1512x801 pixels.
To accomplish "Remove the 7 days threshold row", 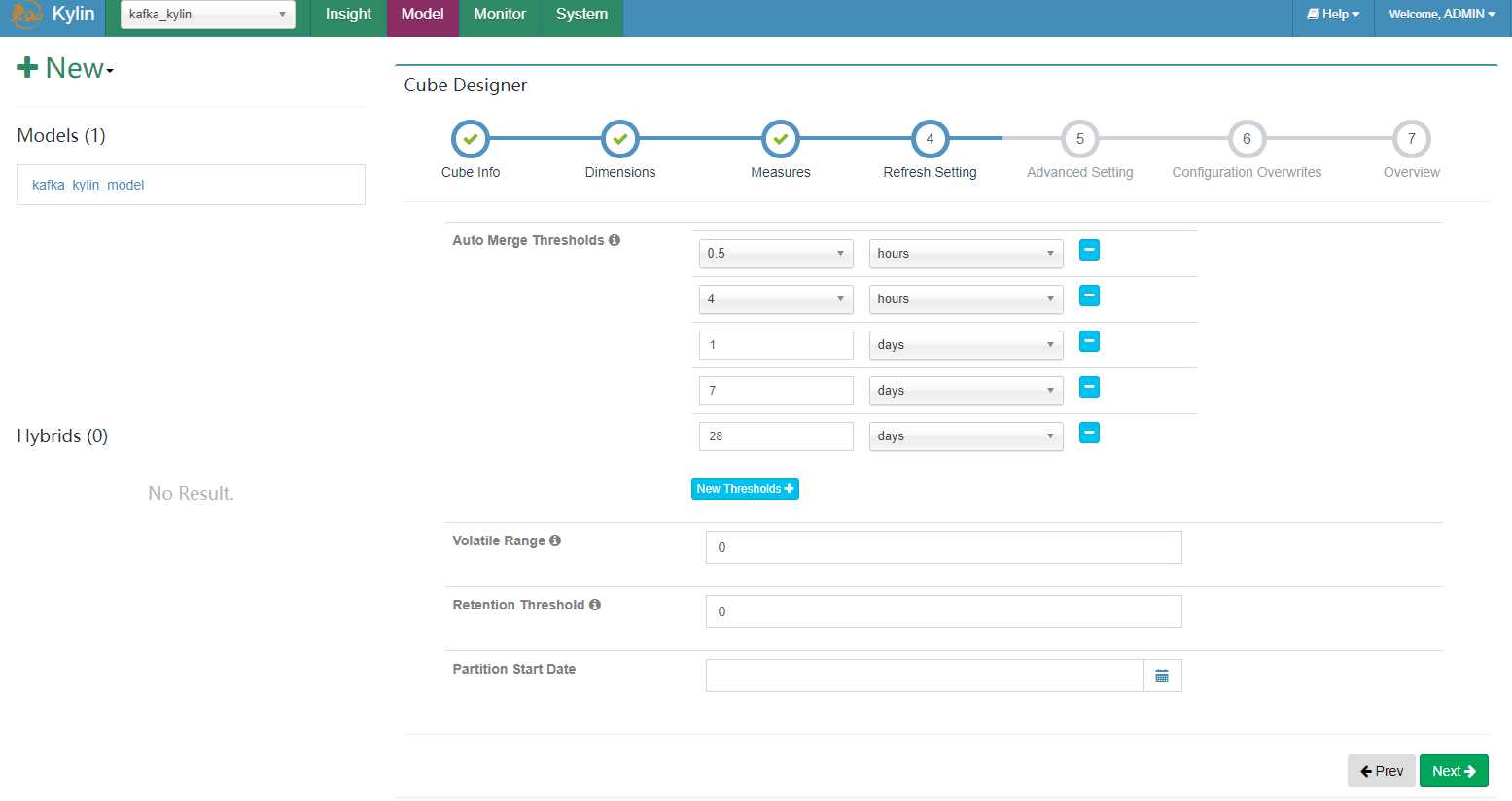I will click(x=1090, y=387).
